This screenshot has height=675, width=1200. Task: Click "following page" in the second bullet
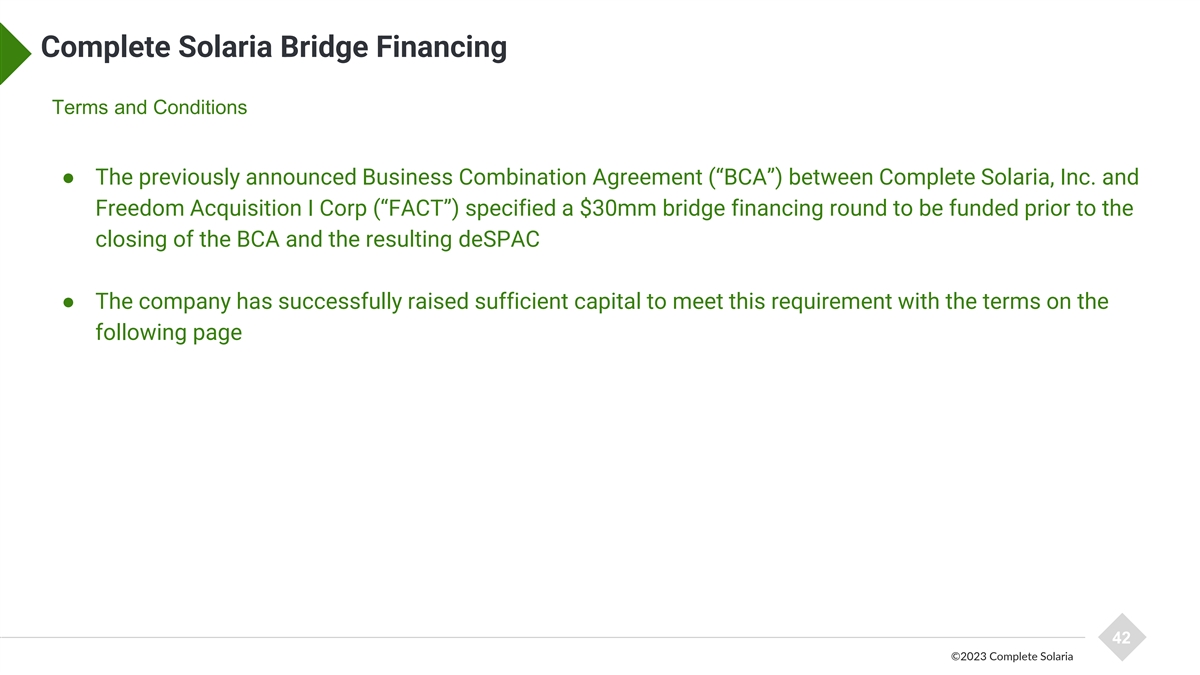coord(168,332)
